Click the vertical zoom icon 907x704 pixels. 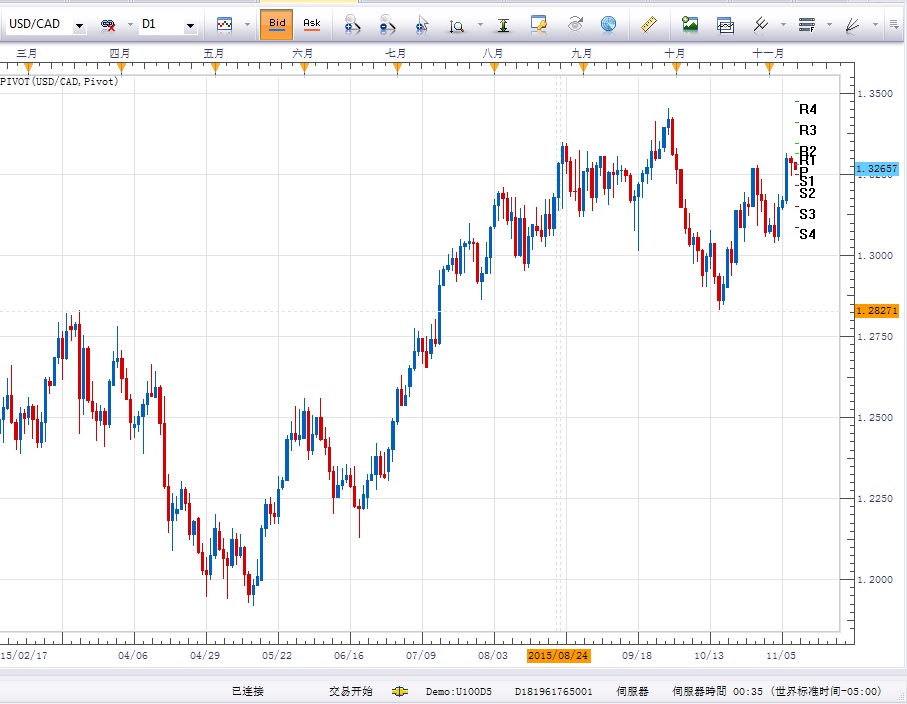point(457,25)
